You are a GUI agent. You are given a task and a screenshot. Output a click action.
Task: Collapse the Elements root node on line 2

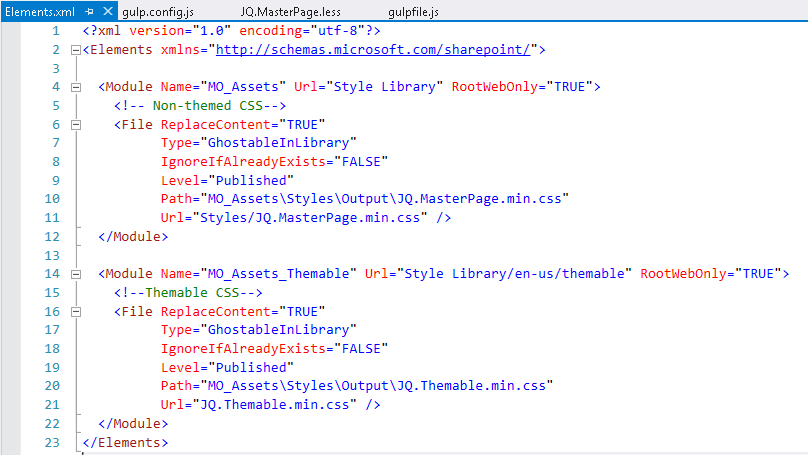(76, 50)
